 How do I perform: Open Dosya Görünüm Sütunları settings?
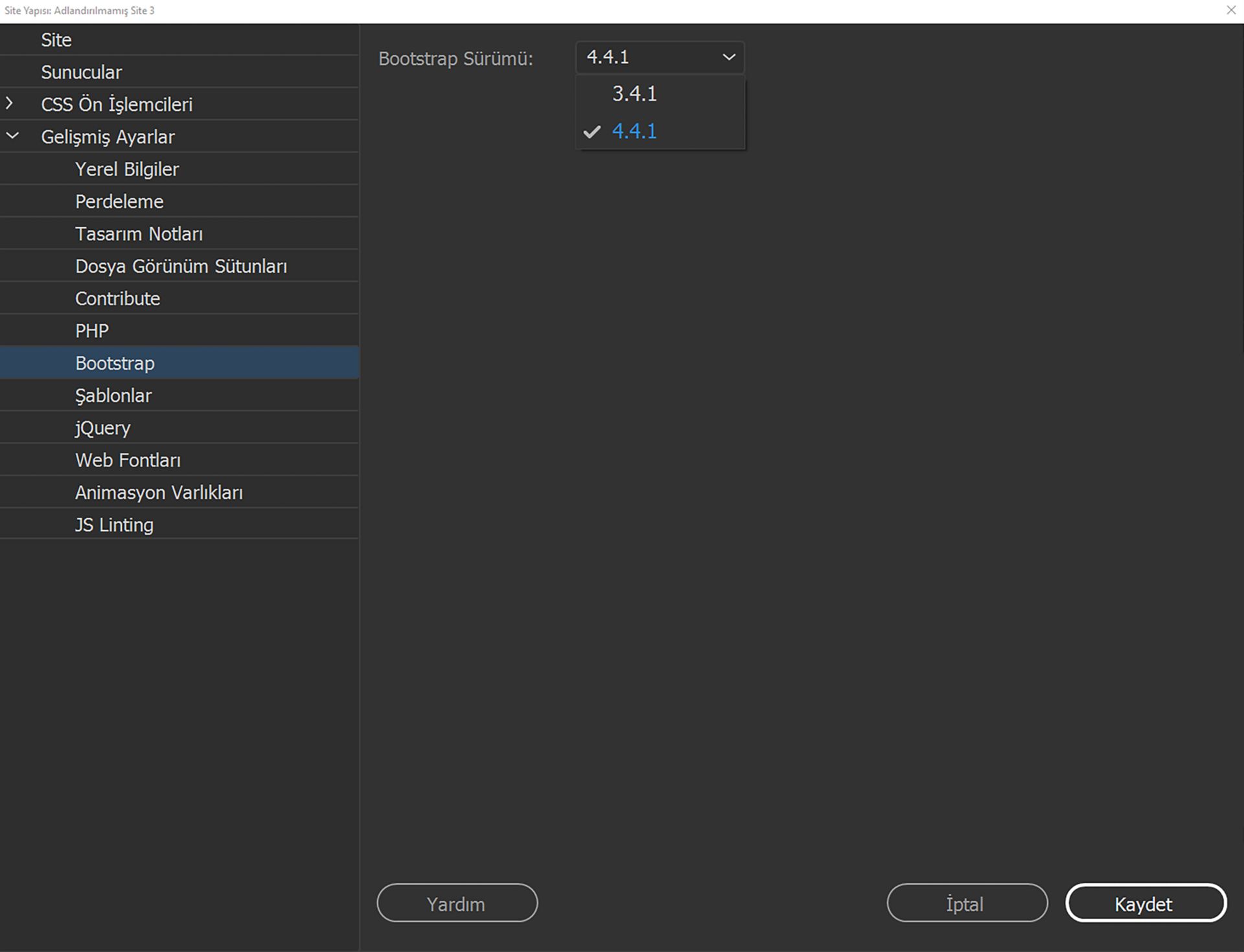[x=181, y=266]
